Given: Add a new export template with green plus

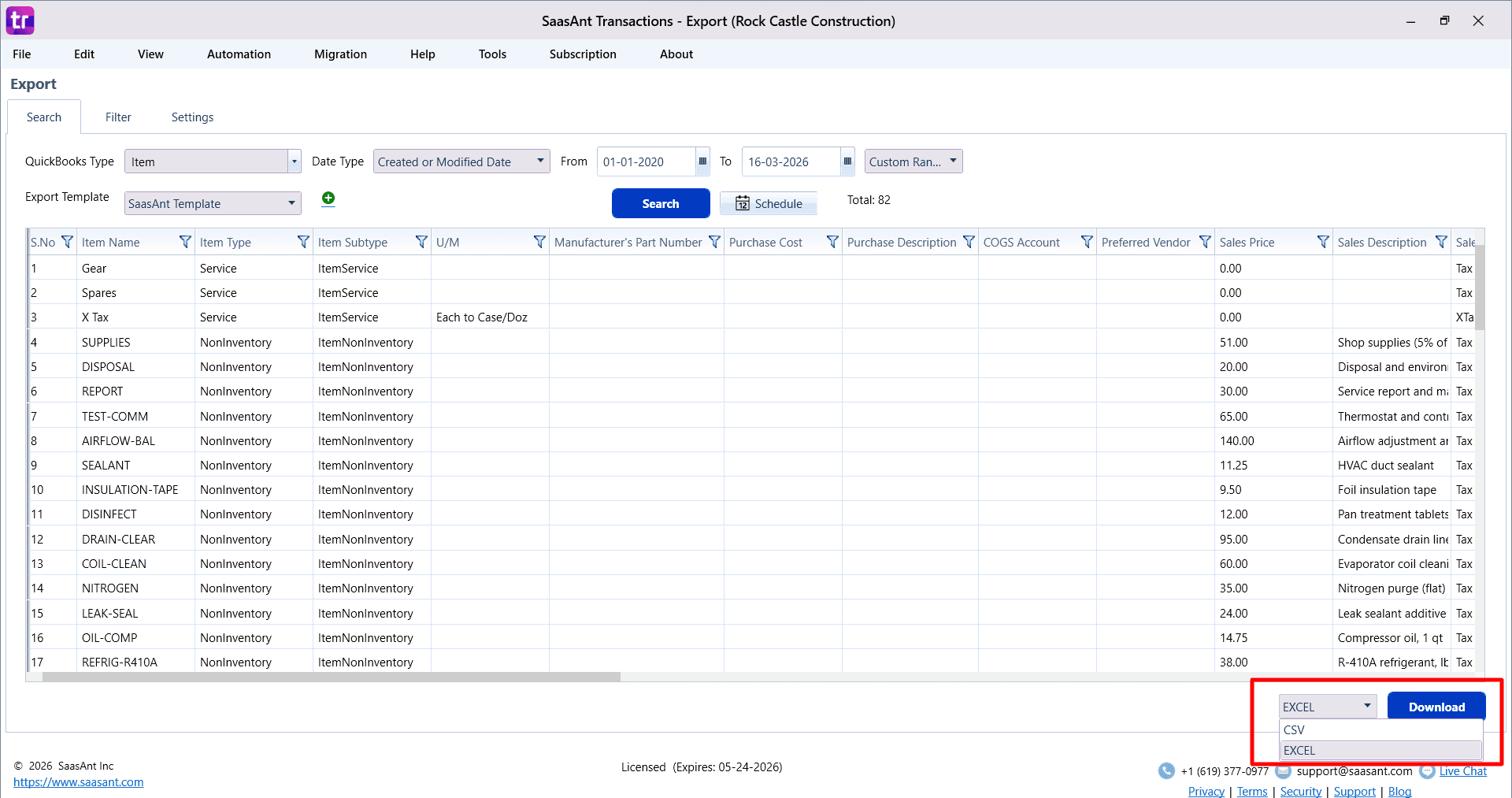Looking at the screenshot, I should coord(328,199).
